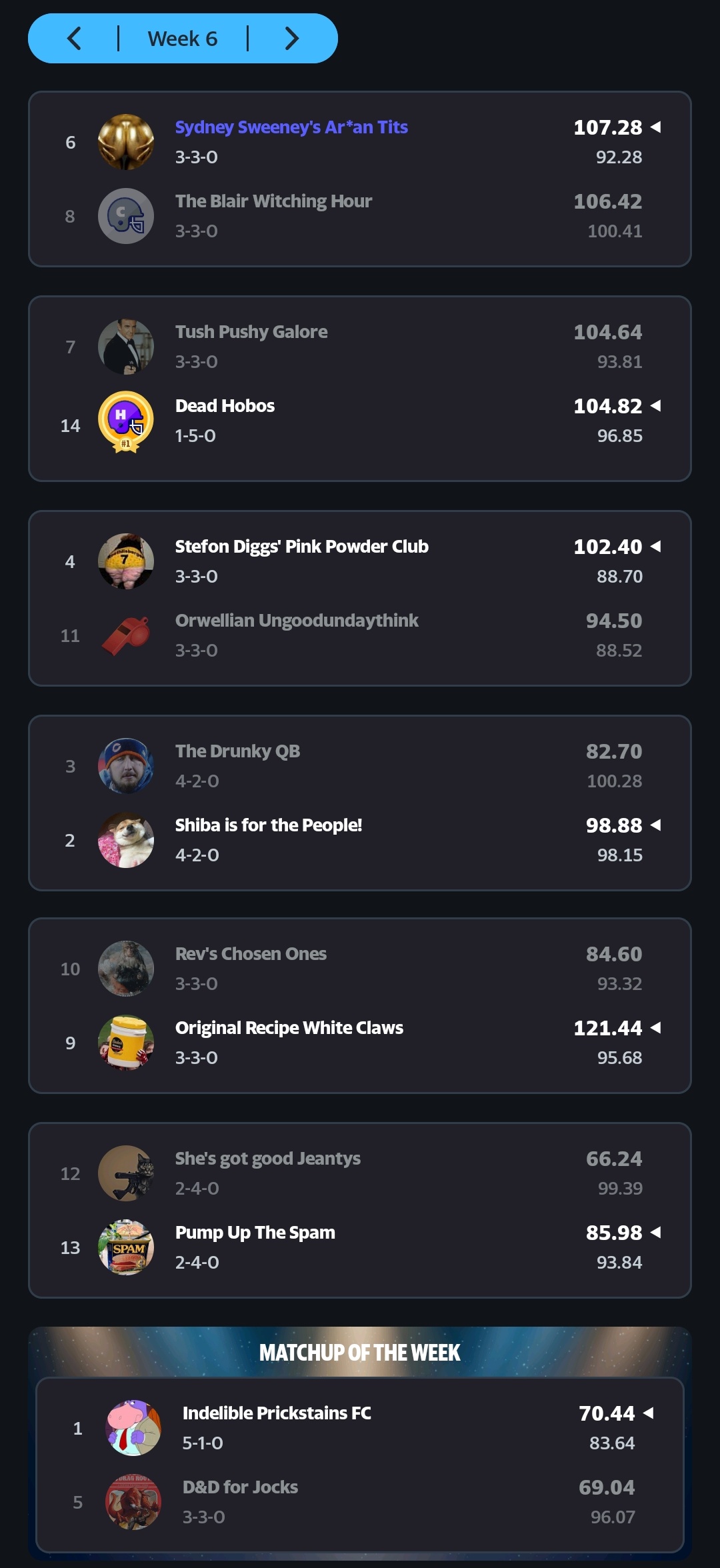This screenshot has height=1568, width=720.
Task: Click Sydney Sweeney's team golden avatar
Action: click(x=126, y=142)
